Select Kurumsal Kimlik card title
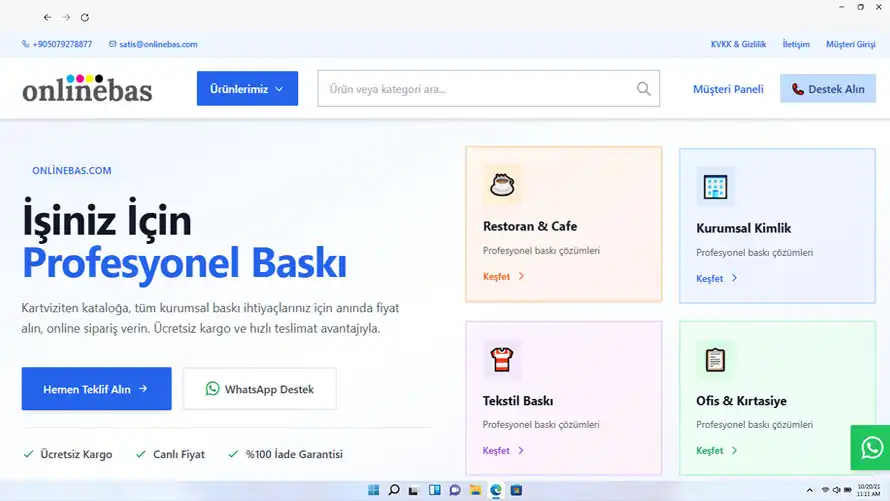The width and height of the screenshot is (890, 501). click(743, 228)
